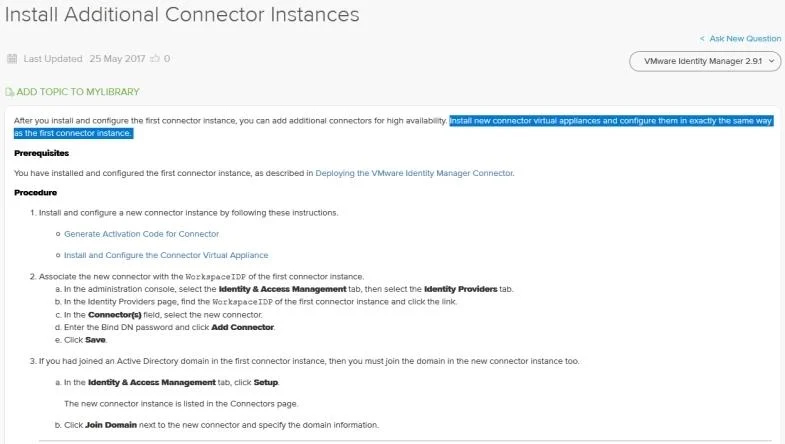
Task: Click the calendar icon beside Last Updated
Action: (x=12, y=59)
